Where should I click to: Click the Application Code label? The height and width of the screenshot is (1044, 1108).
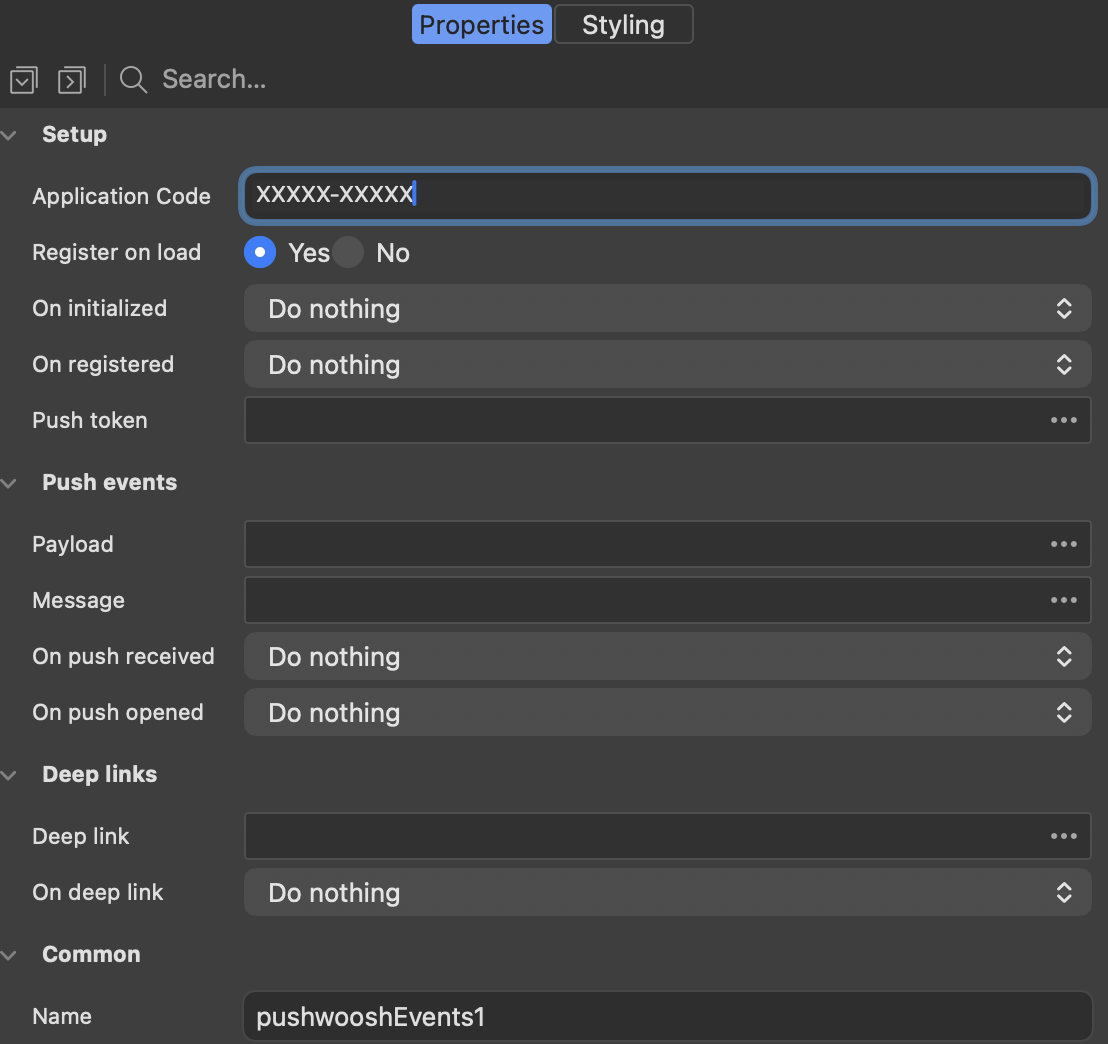tap(122, 196)
